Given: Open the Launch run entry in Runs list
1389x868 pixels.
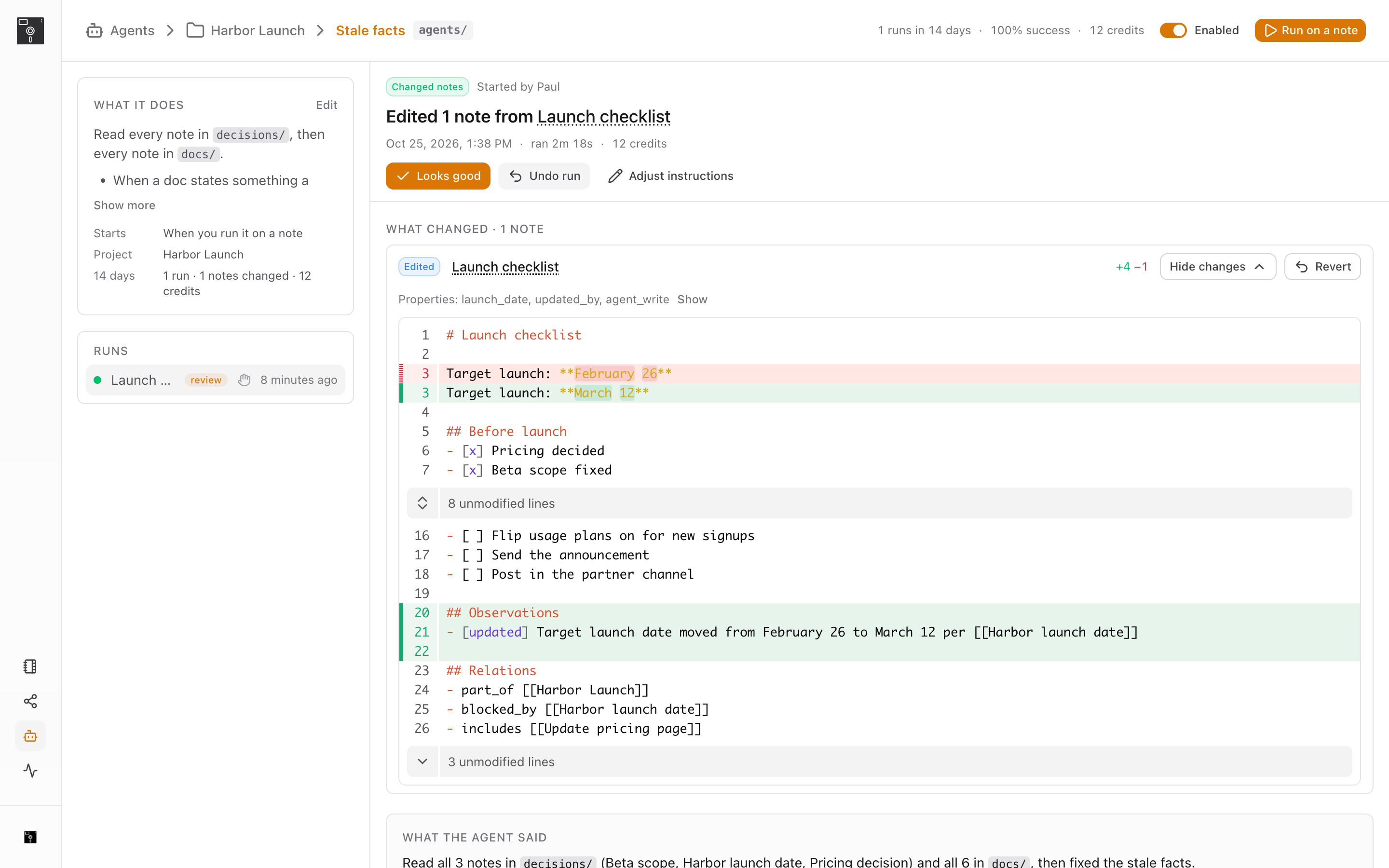Looking at the screenshot, I should 215,380.
